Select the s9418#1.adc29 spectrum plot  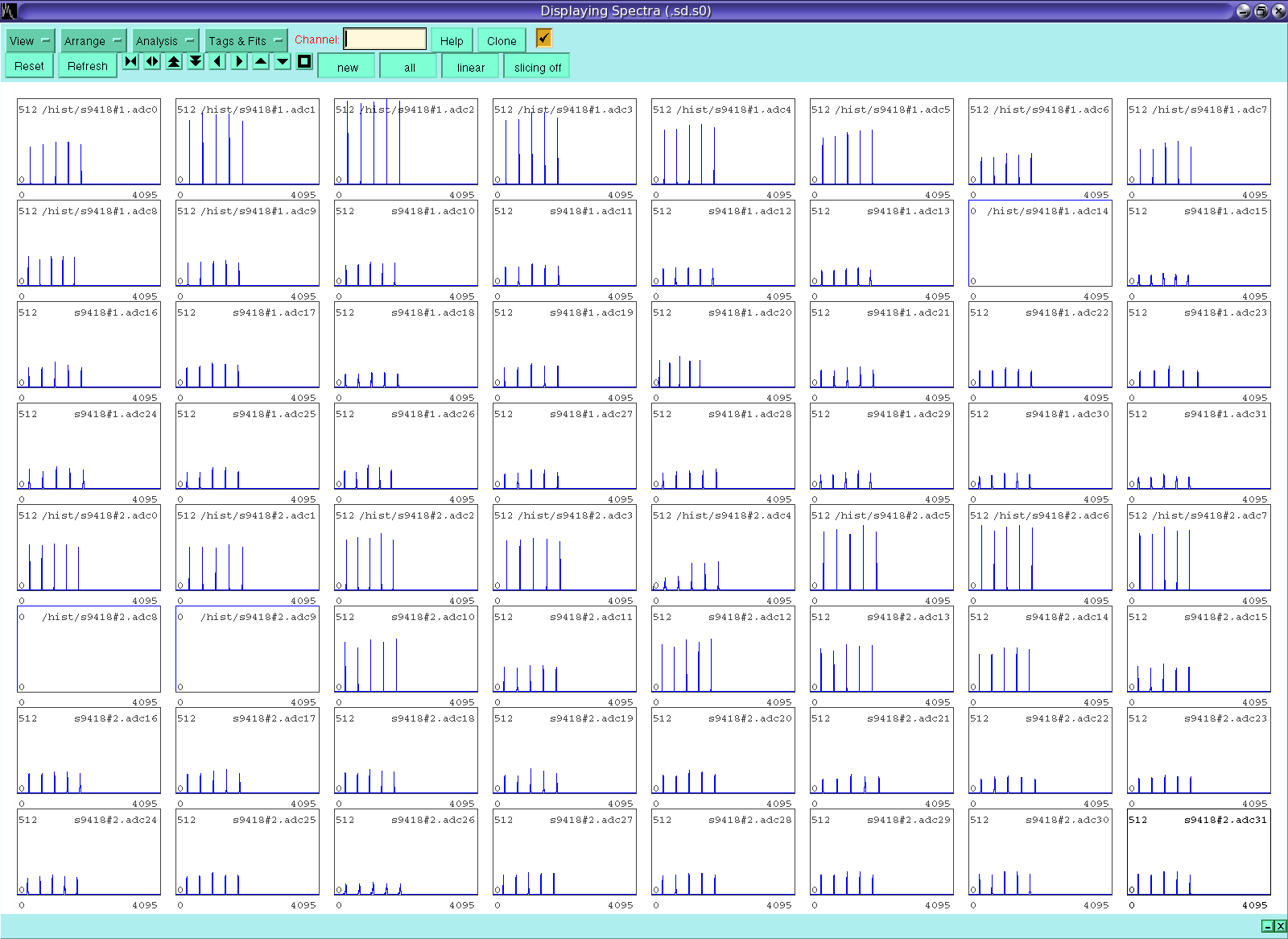pos(881,447)
